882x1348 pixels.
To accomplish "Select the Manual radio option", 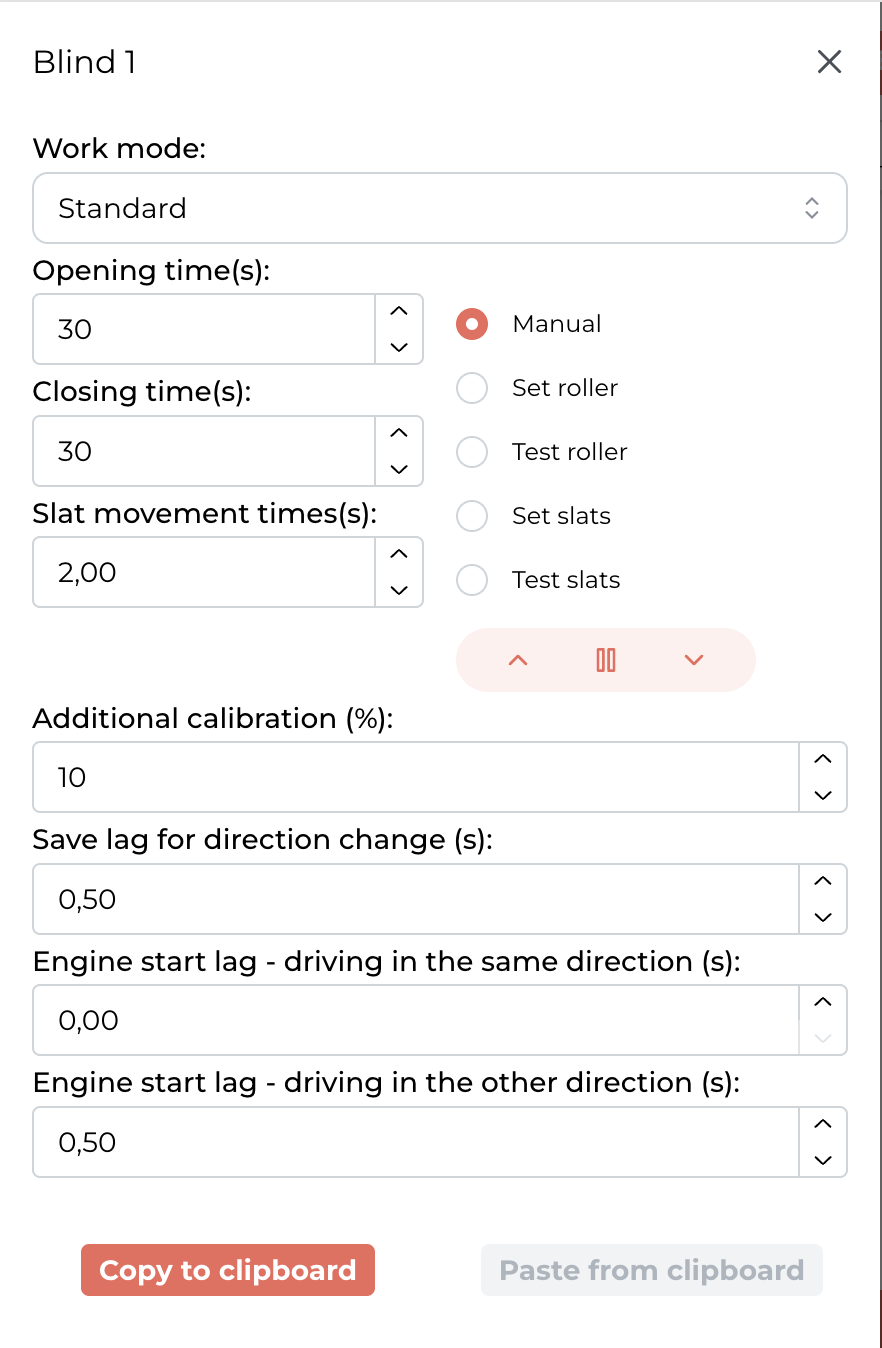I will pyautogui.click(x=472, y=324).
